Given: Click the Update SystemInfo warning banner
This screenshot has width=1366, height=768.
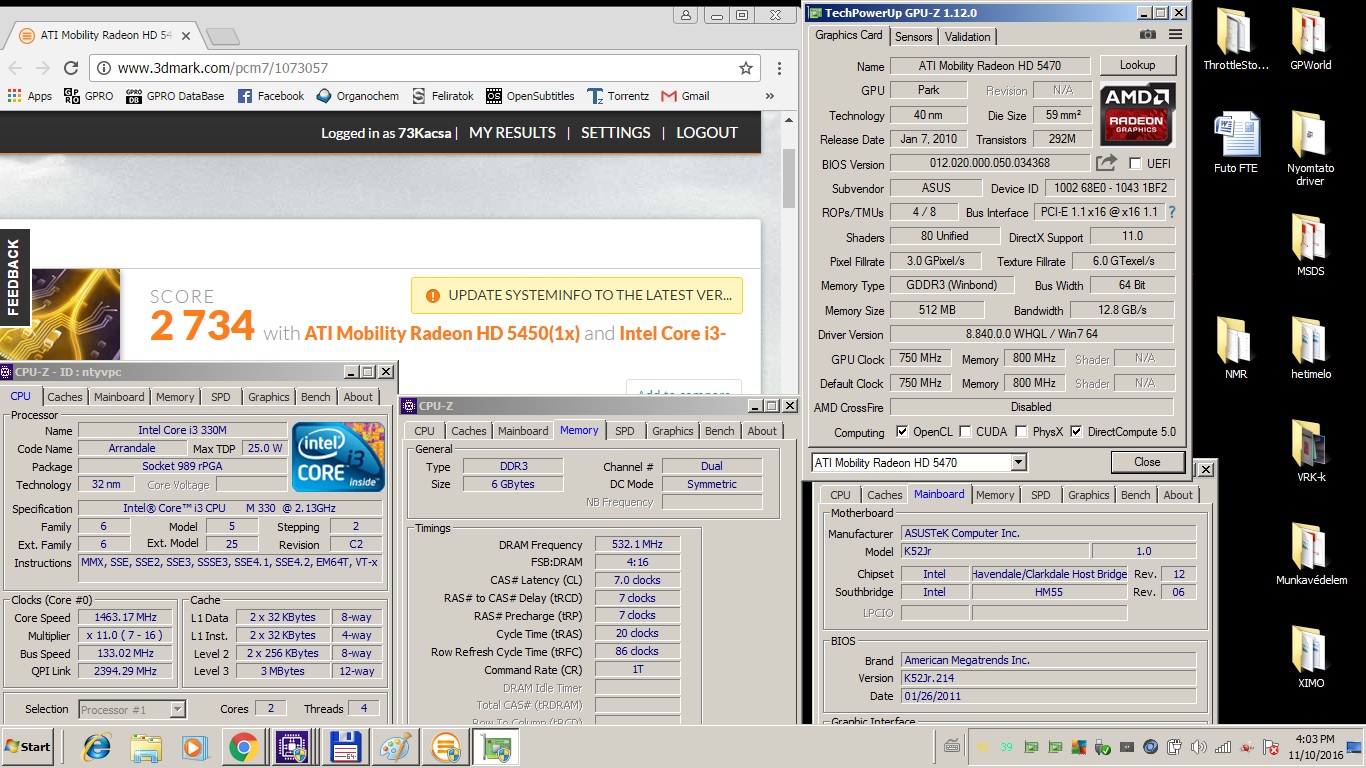Looking at the screenshot, I should tap(577, 296).
